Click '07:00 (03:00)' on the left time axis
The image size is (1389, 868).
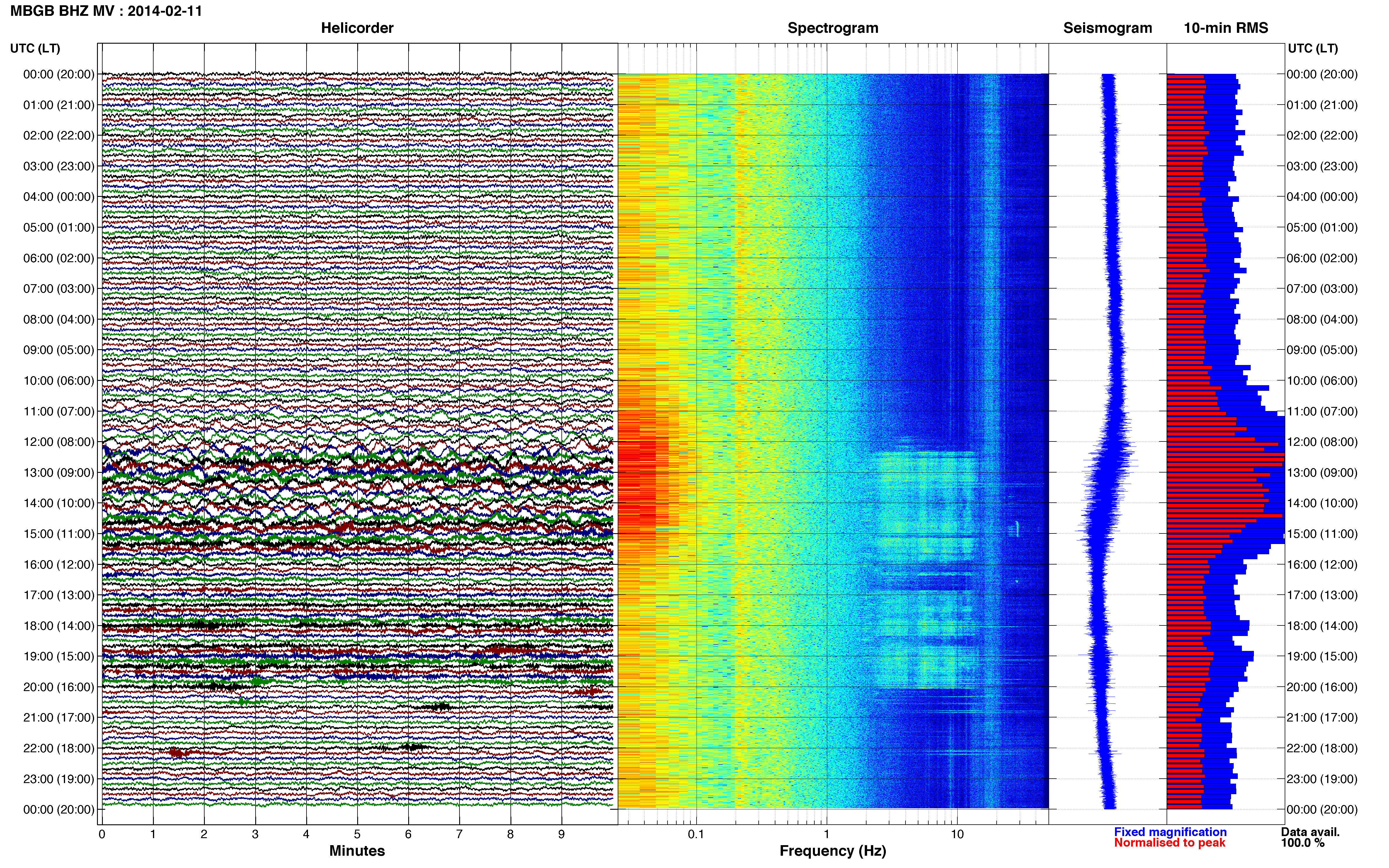(x=59, y=289)
